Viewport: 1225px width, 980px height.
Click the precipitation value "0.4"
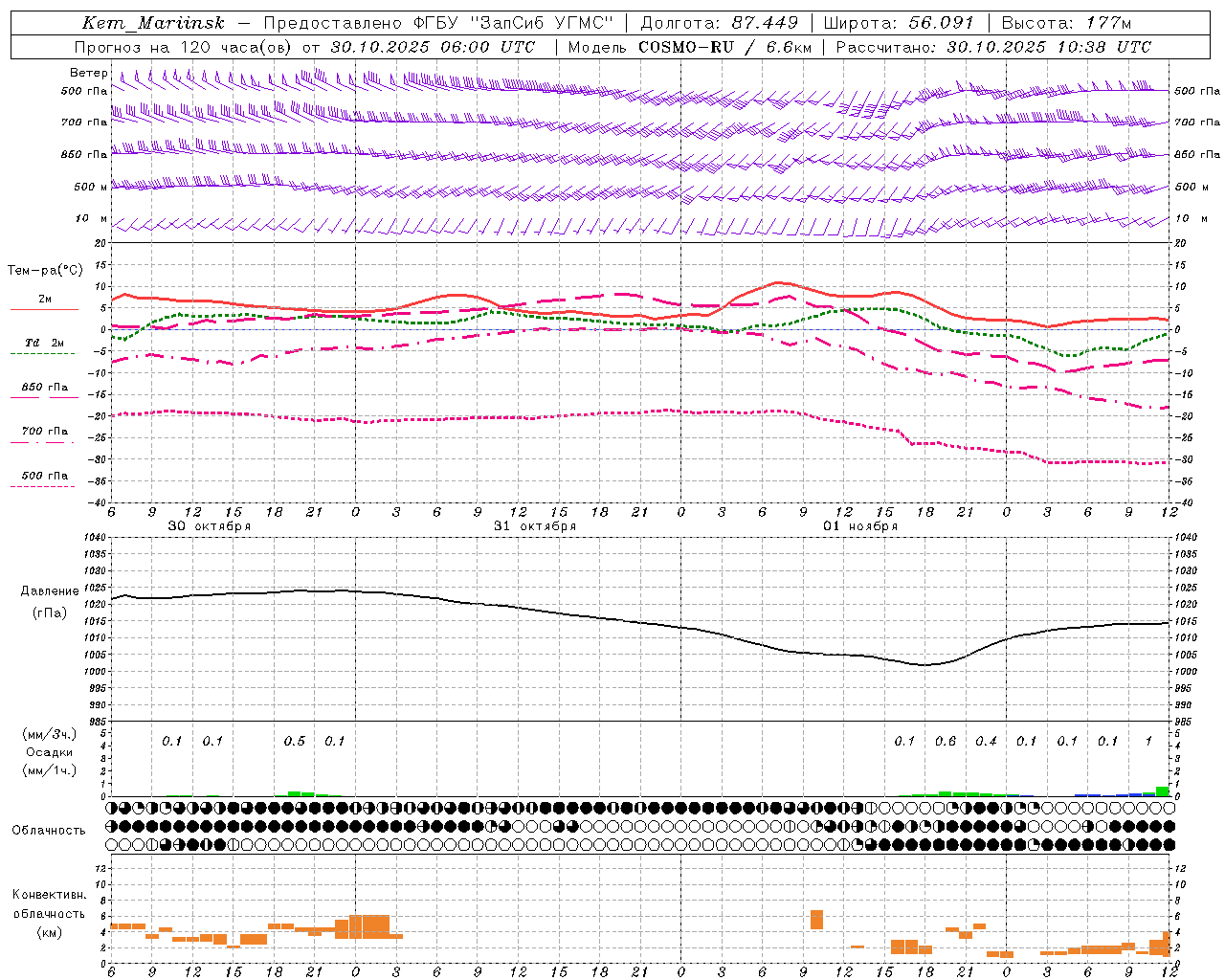pyautogui.click(x=987, y=742)
